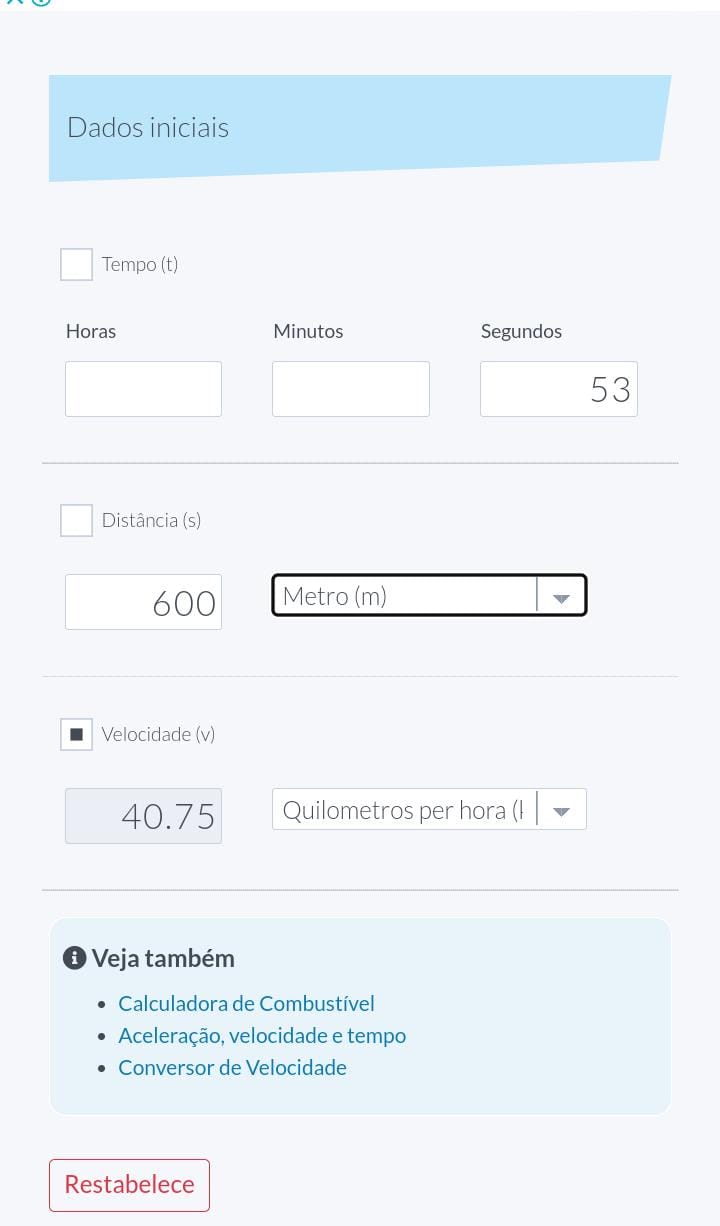
Task: Tick the Distância (s) checkbox
Action: [x=77, y=521]
